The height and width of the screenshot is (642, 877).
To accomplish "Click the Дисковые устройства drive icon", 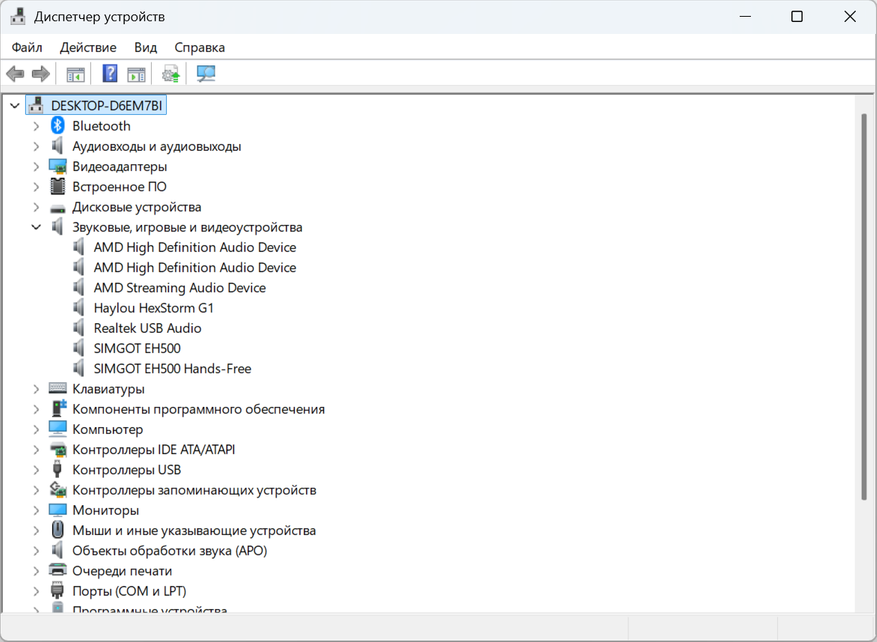I will click(58, 208).
